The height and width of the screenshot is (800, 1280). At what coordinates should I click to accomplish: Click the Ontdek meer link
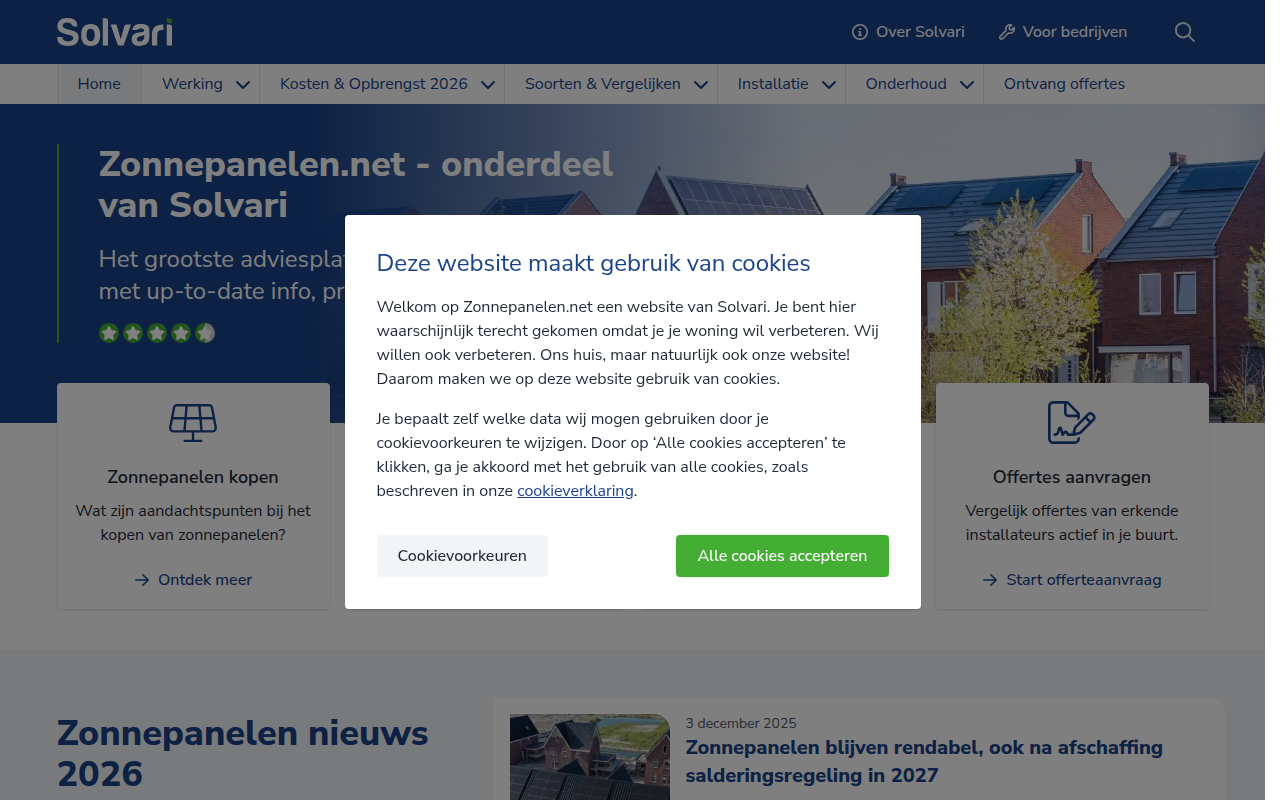tap(193, 580)
